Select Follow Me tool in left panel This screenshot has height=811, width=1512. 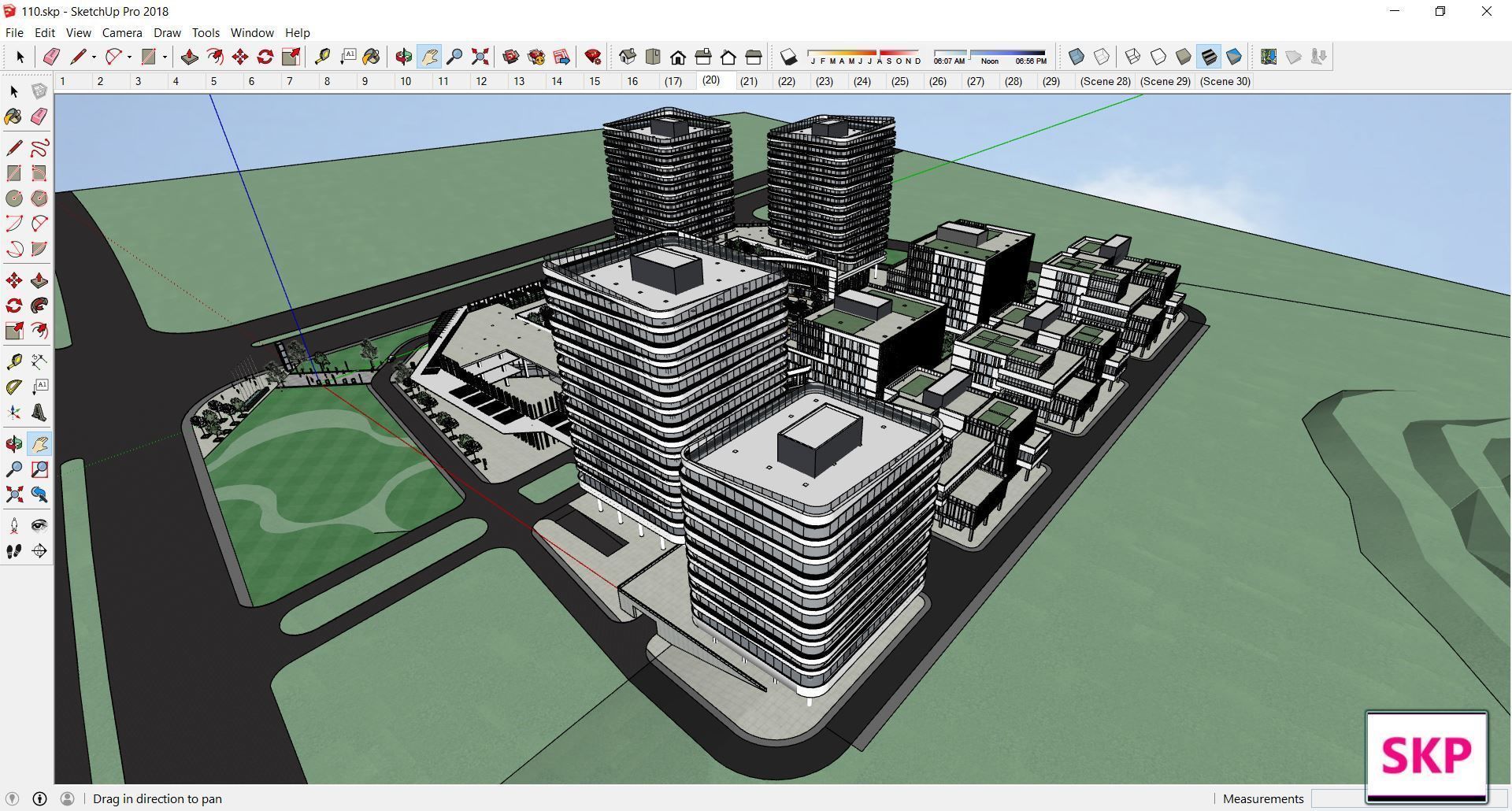tap(39, 306)
